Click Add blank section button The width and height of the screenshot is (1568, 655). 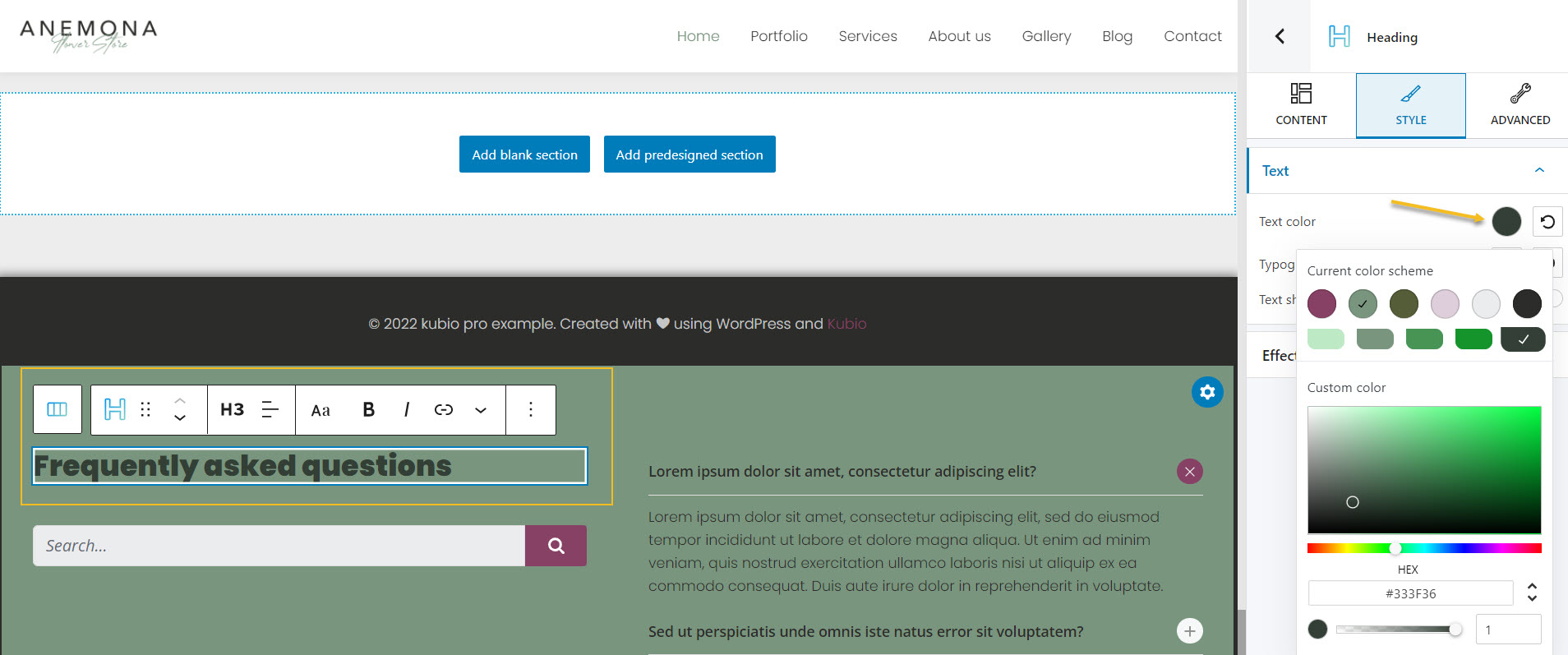(524, 155)
